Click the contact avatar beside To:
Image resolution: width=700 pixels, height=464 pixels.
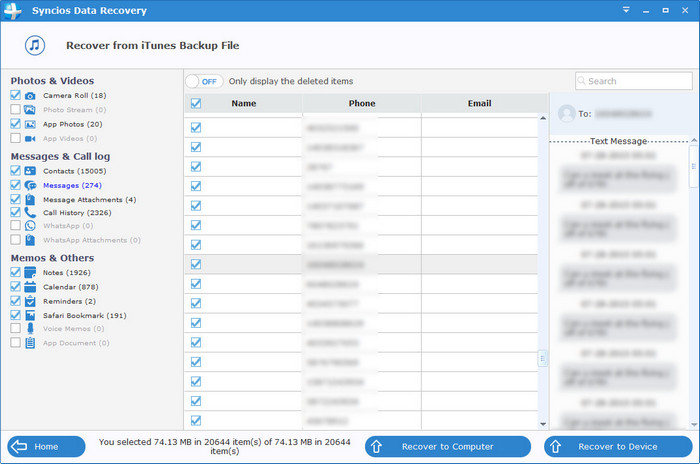point(567,113)
